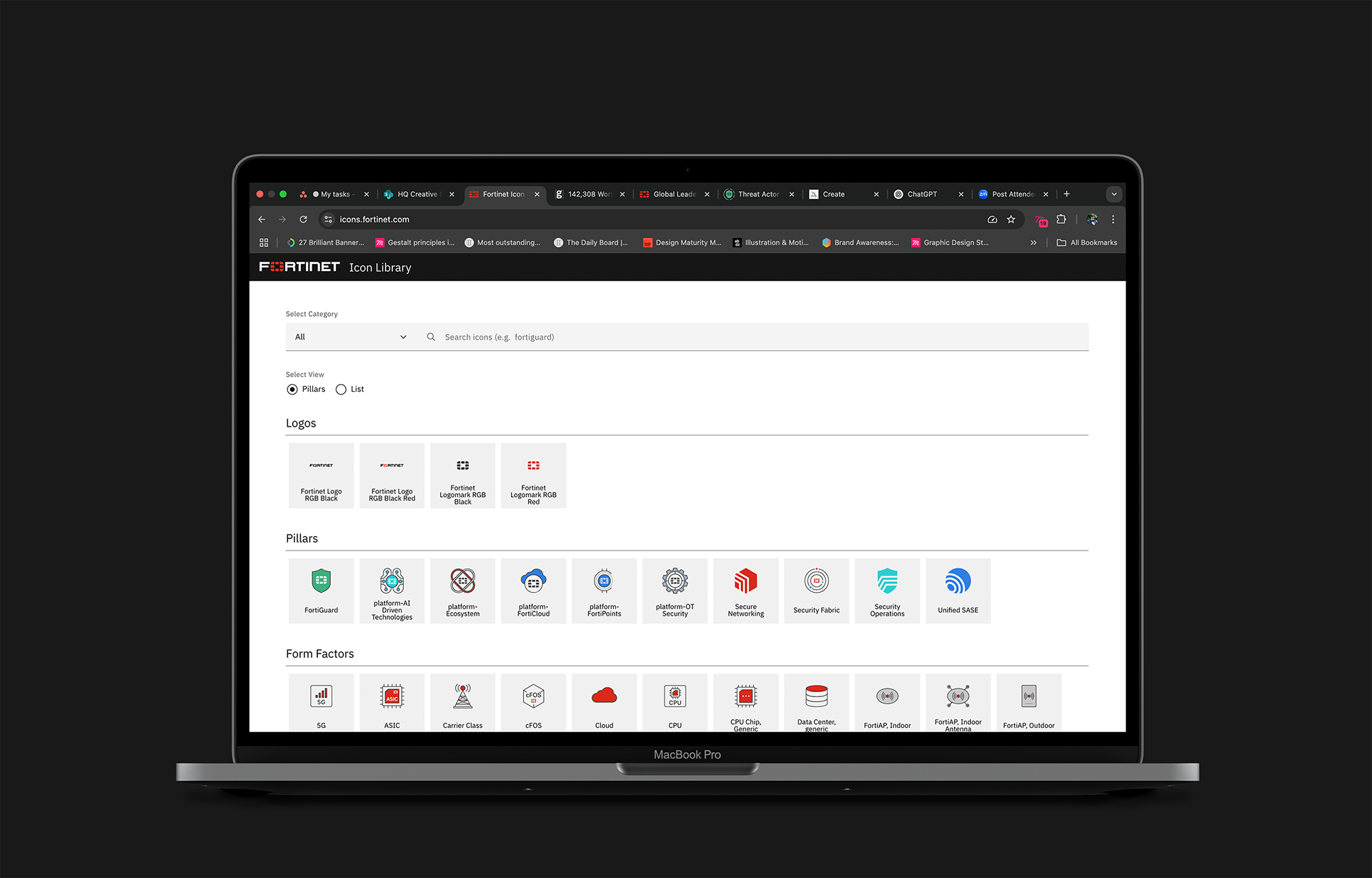Screen dimensions: 1372x878
Task: Open the Gestalt principles bookmark
Action: pos(415,242)
